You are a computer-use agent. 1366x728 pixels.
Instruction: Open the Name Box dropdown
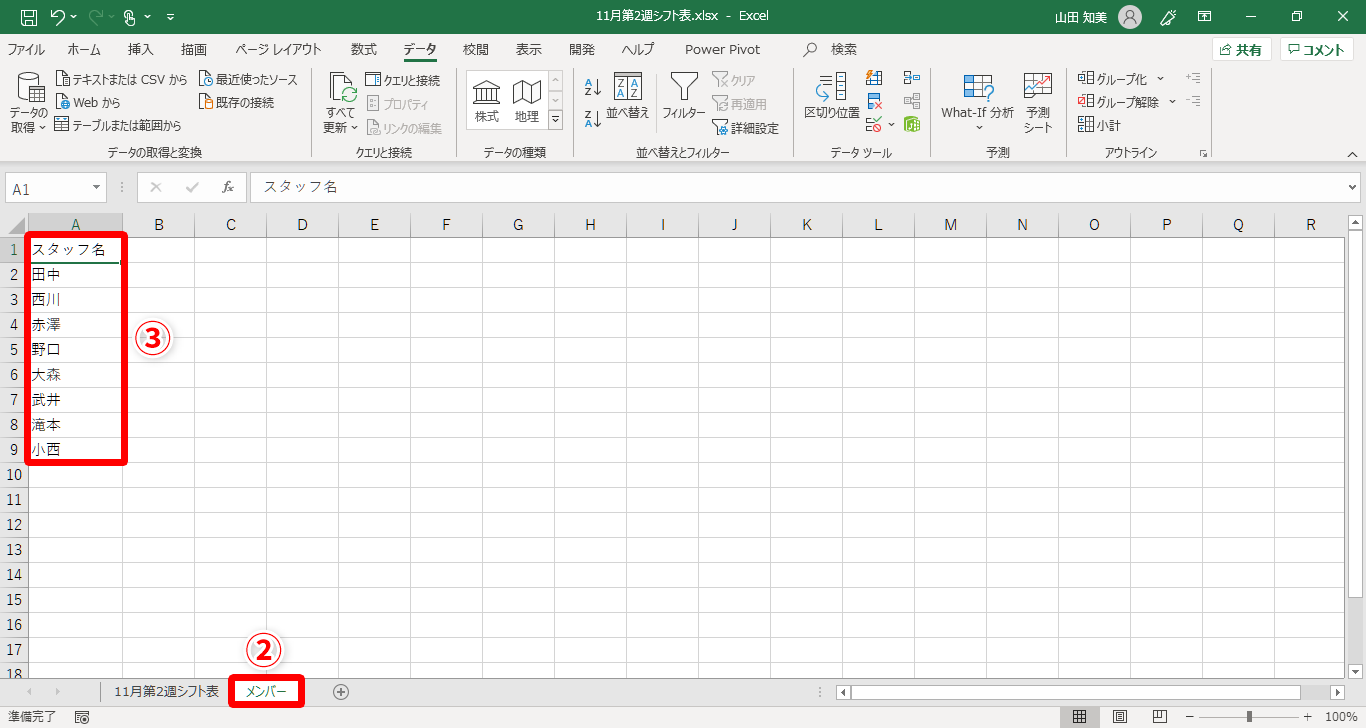(x=97, y=188)
